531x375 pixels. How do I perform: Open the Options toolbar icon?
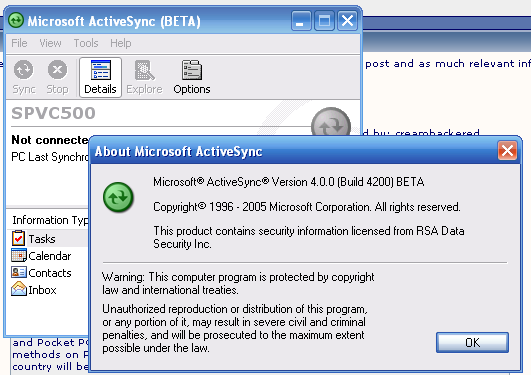point(192,77)
